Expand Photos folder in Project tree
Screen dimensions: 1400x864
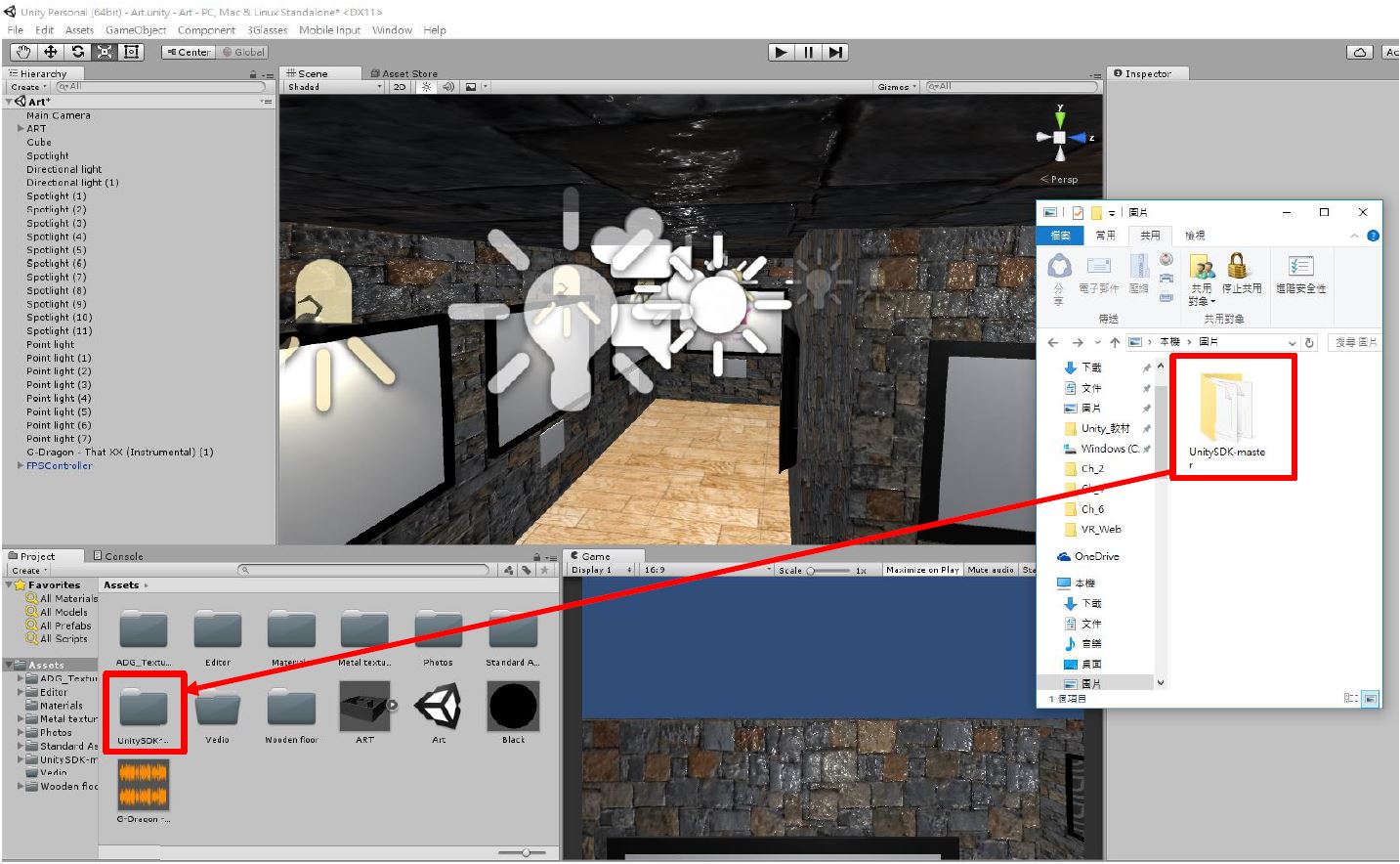point(21,732)
